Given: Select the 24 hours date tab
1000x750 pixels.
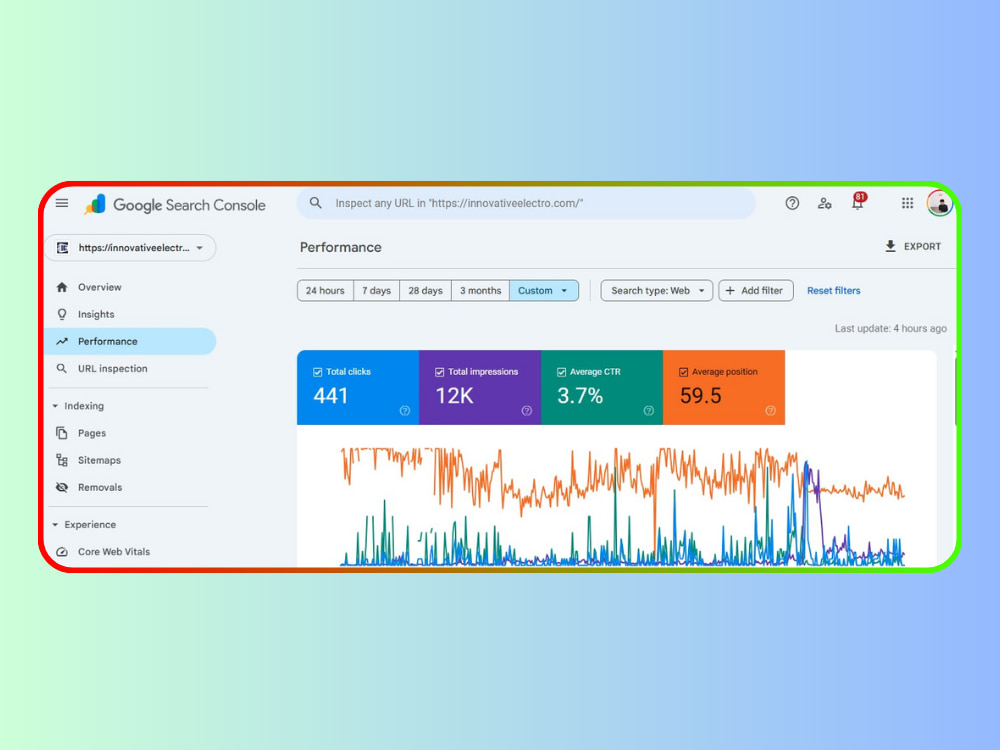Looking at the screenshot, I should [325, 291].
